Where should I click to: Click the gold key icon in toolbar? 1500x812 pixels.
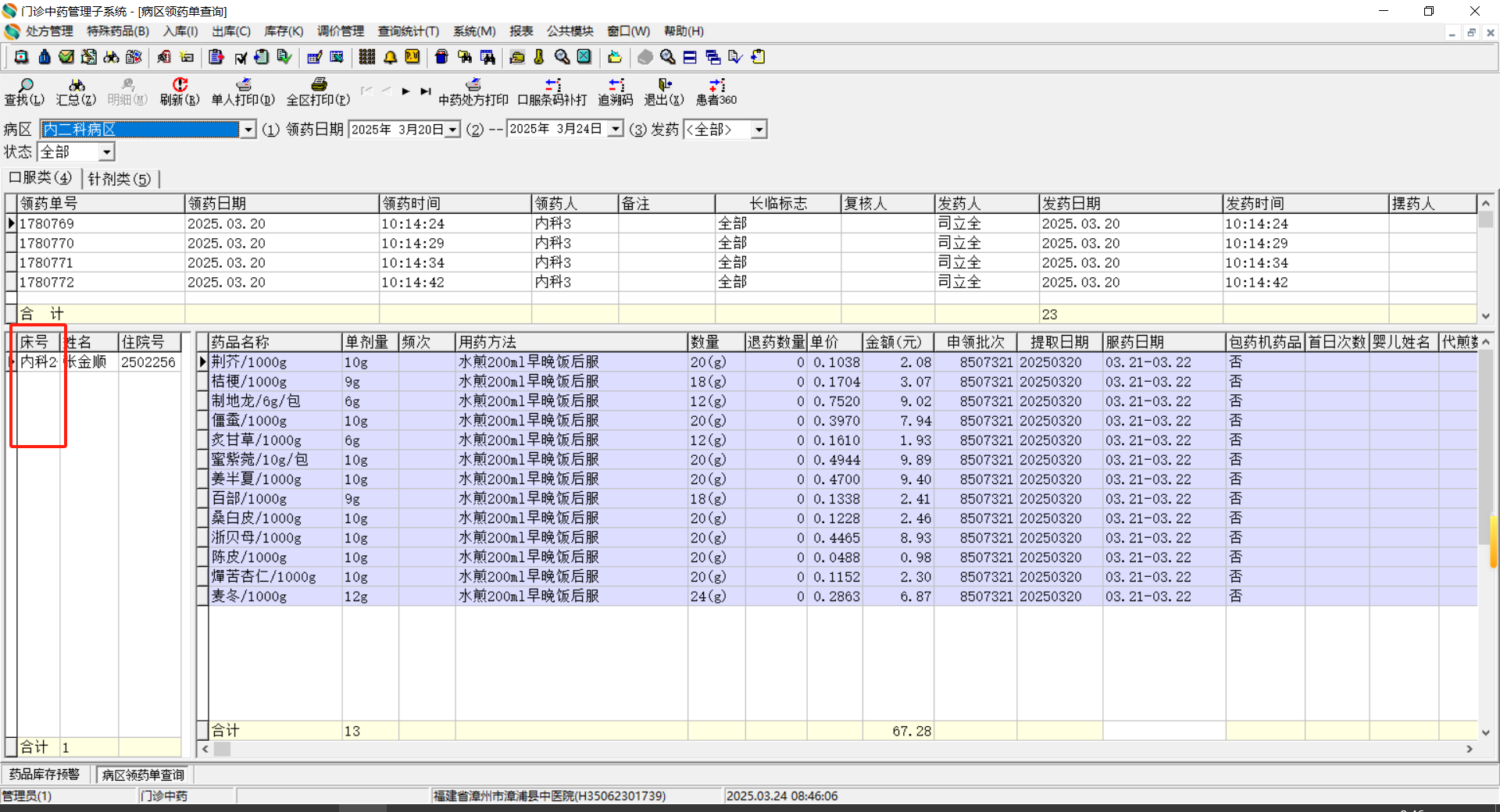point(539,57)
